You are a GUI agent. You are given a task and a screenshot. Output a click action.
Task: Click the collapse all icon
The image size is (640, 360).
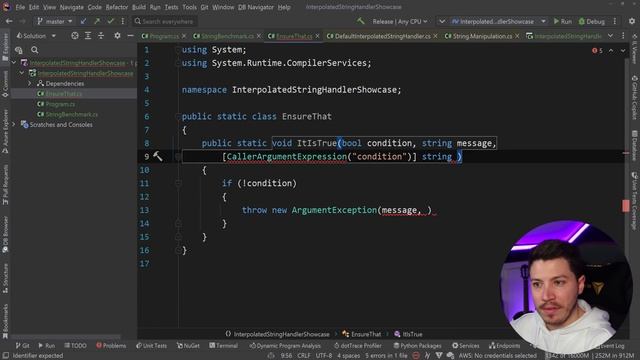101,36
